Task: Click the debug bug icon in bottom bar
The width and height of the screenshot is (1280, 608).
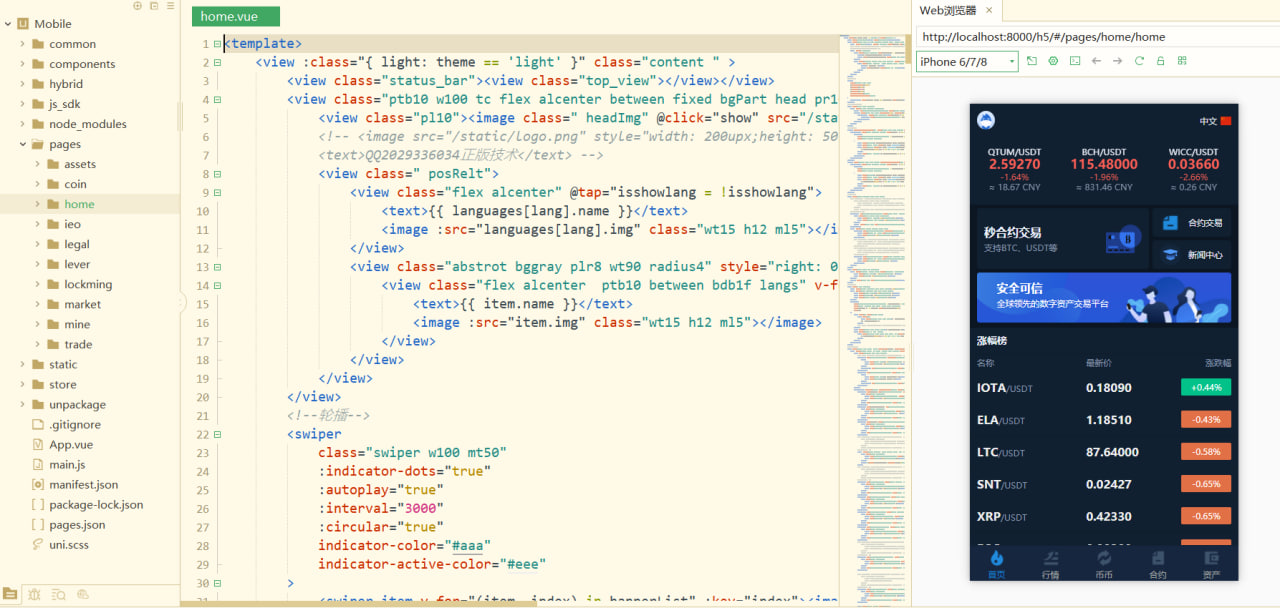Action: point(35,594)
